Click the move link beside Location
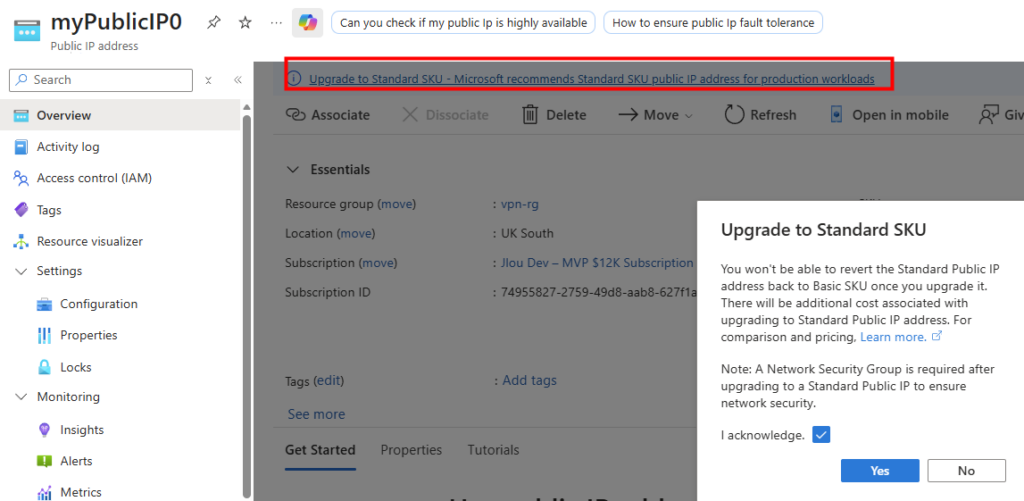 pos(356,233)
